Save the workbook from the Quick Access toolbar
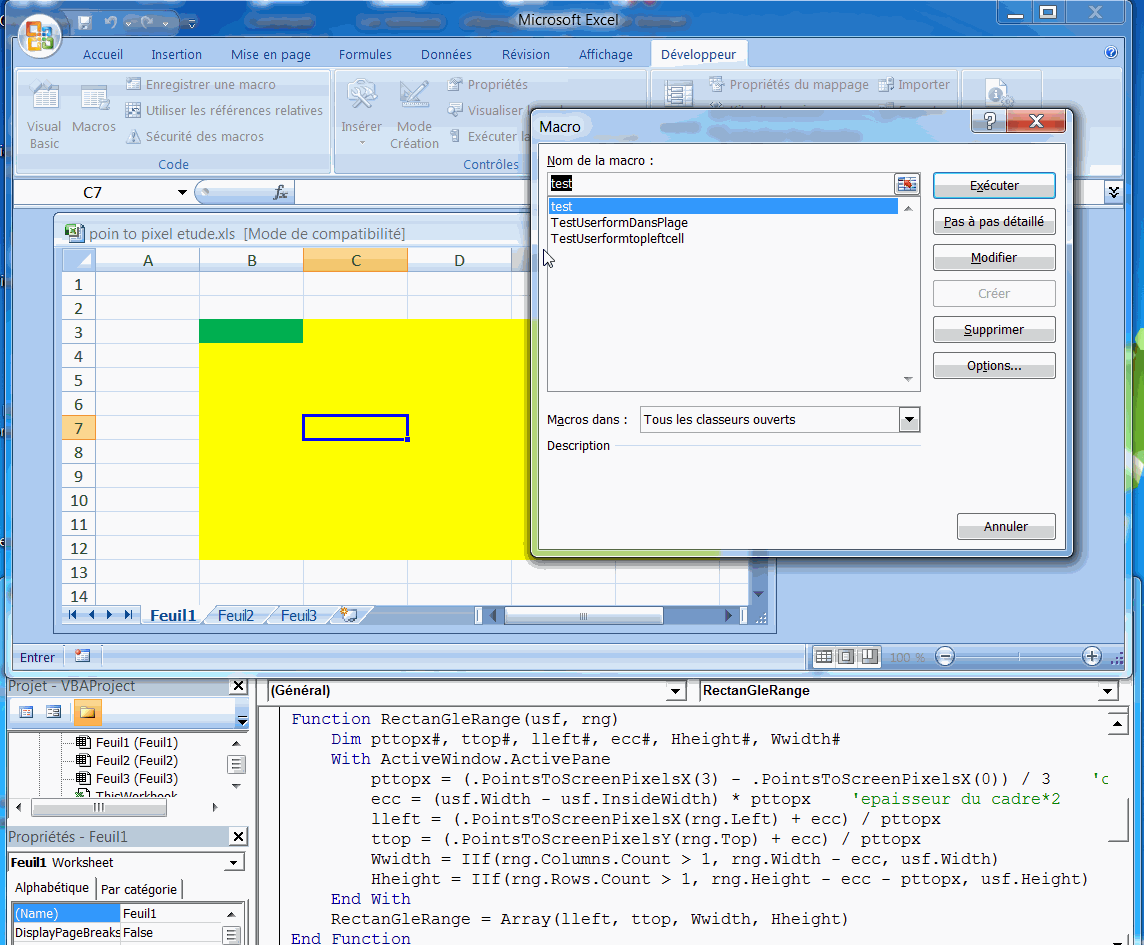Screen dimensions: 1144x945 pyautogui.click(x=85, y=23)
